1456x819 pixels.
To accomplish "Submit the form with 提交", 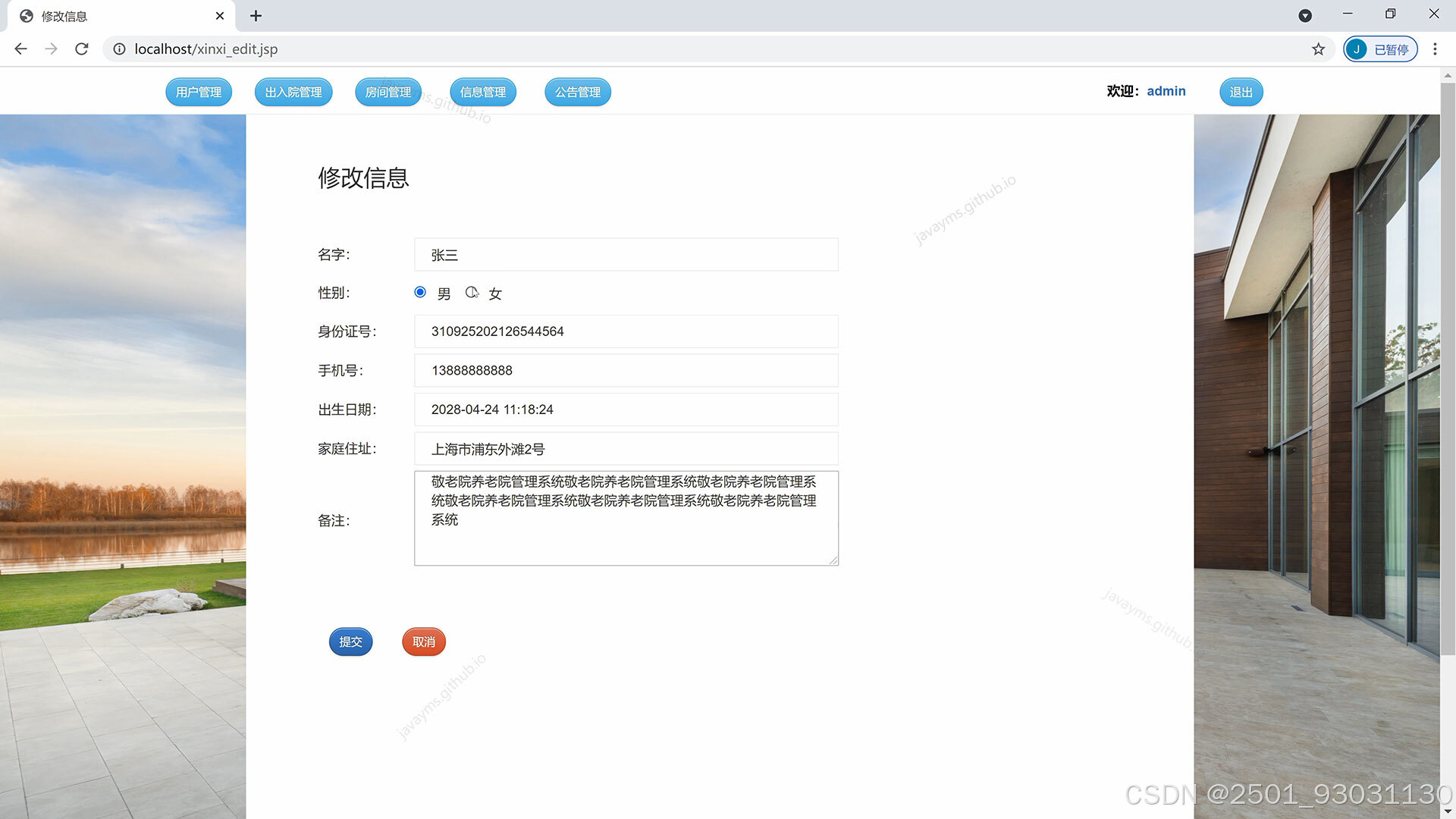I will point(350,642).
